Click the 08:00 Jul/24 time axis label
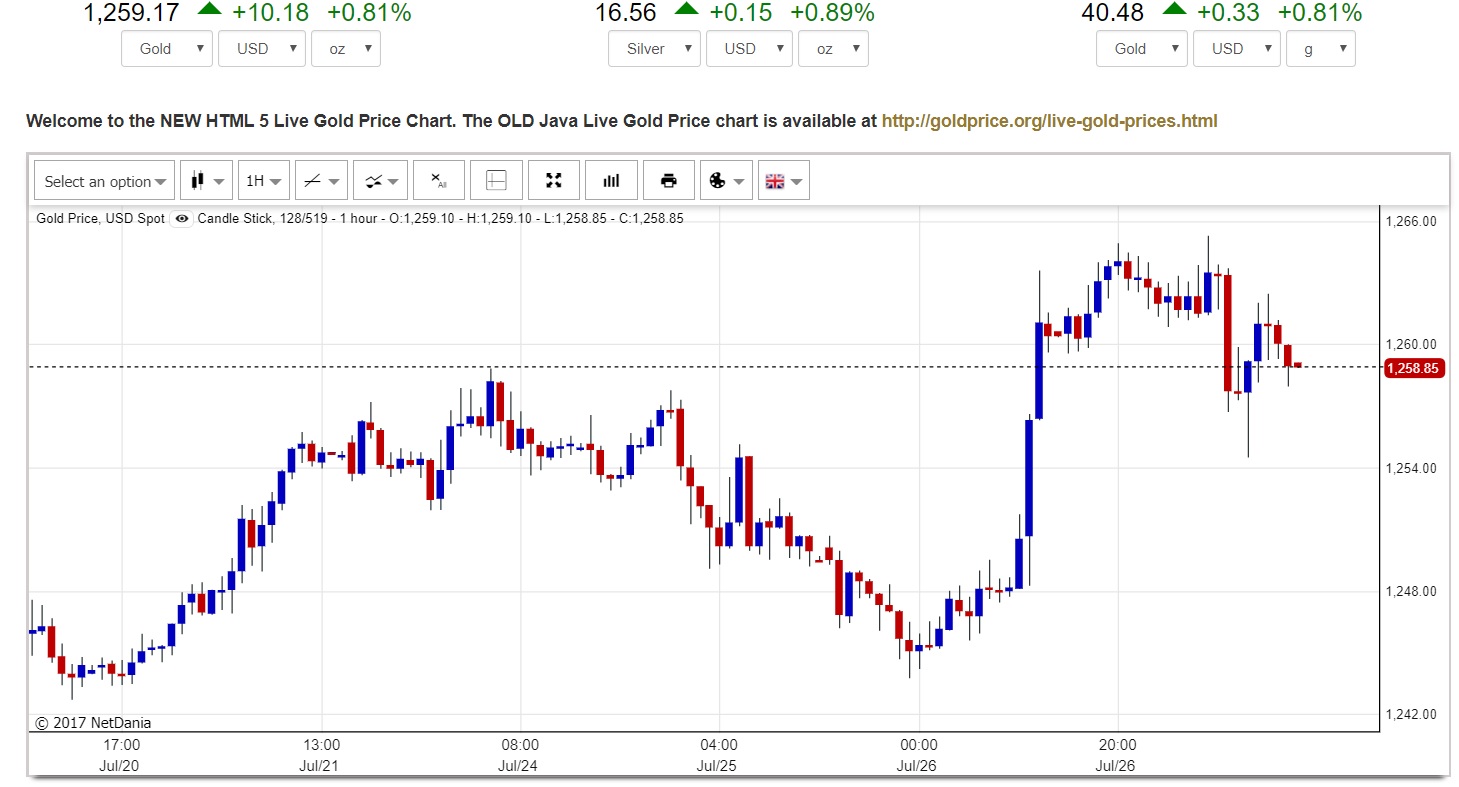Image resolution: width=1459 pixels, height=787 pixels. click(520, 755)
